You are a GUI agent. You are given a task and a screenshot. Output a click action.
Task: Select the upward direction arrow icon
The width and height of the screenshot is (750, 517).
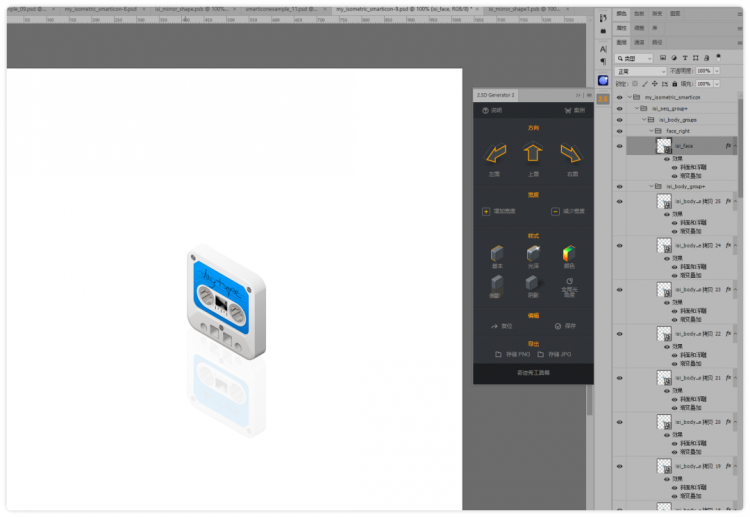[x=533, y=154]
